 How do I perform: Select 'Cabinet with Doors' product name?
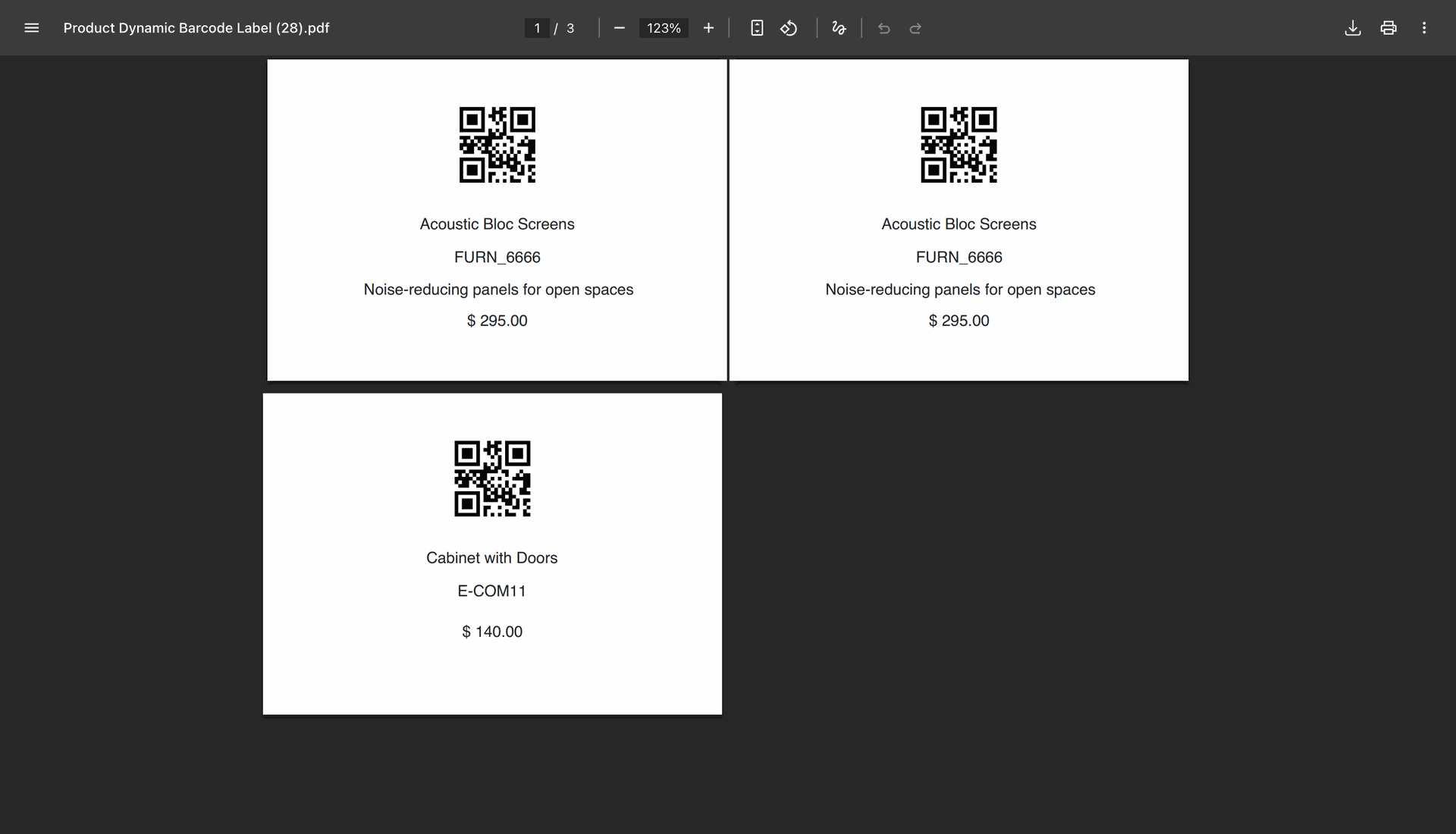point(492,558)
